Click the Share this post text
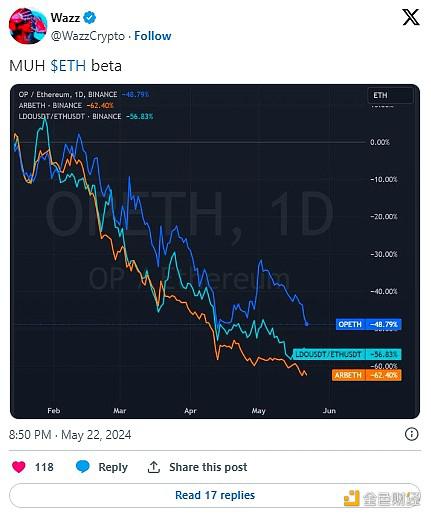The width and height of the screenshot is (431, 517). point(208,467)
